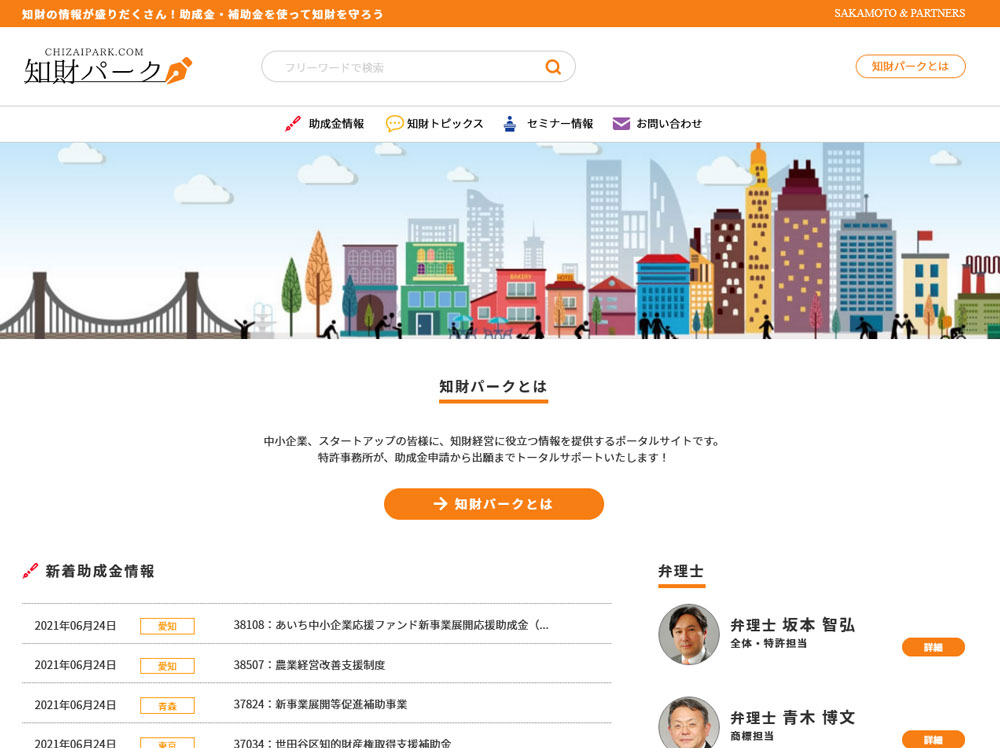Click the 知財パーク logo in the header
Image resolution: width=1000 pixels, height=748 pixels.
coord(107,66)
